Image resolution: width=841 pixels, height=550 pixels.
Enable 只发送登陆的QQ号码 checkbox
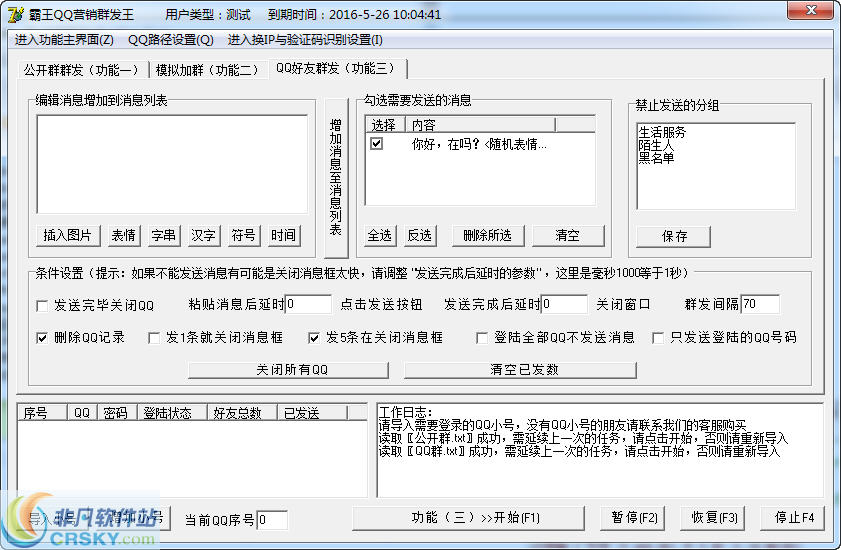click(658, 338)
